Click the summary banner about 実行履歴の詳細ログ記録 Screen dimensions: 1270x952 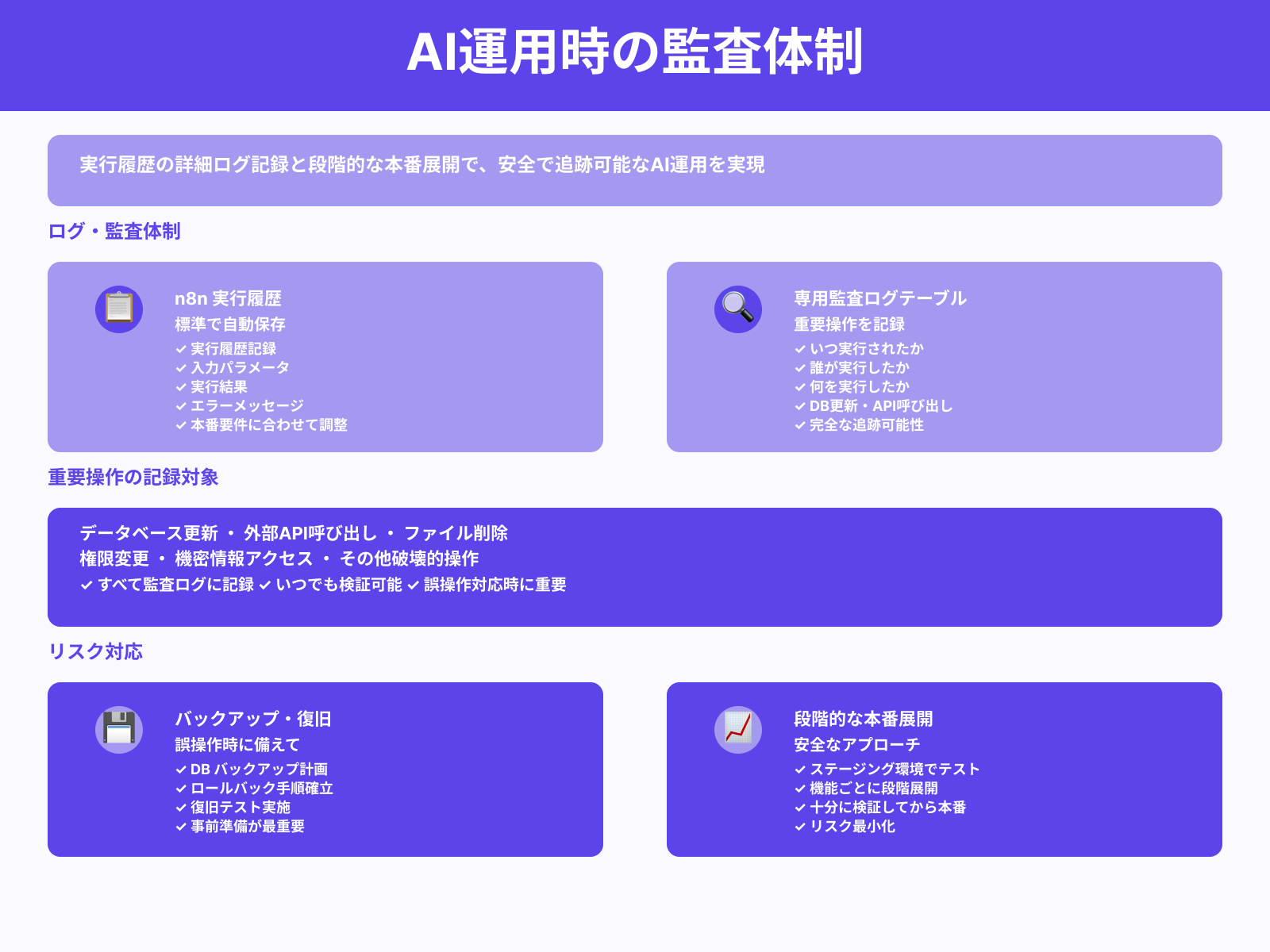tap(635, 168)
